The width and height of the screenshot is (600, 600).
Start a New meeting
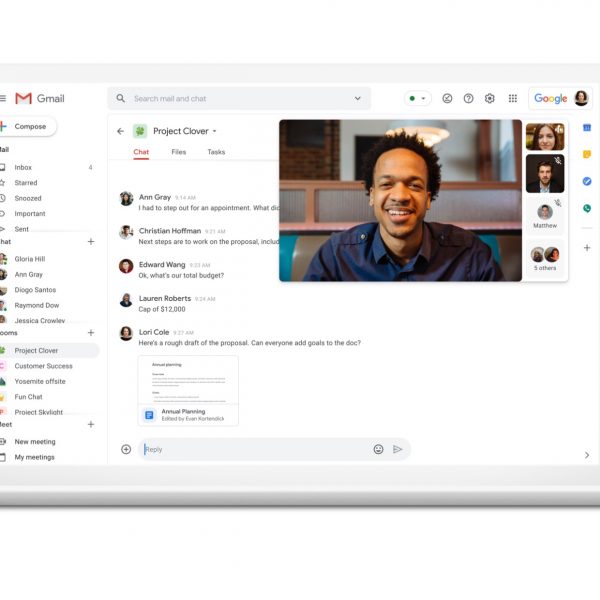[35, 441]
